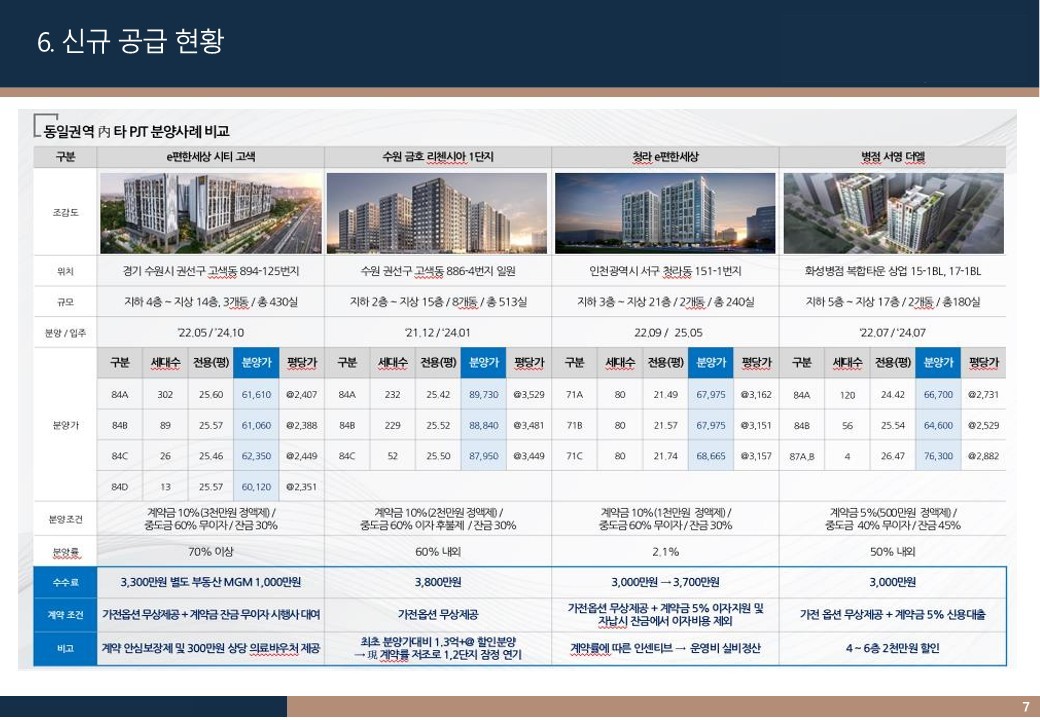Select the 병점 서영 더엘 aerial rendering image
This screenshot has height=720, width=1040.
(x=893, y=213)
